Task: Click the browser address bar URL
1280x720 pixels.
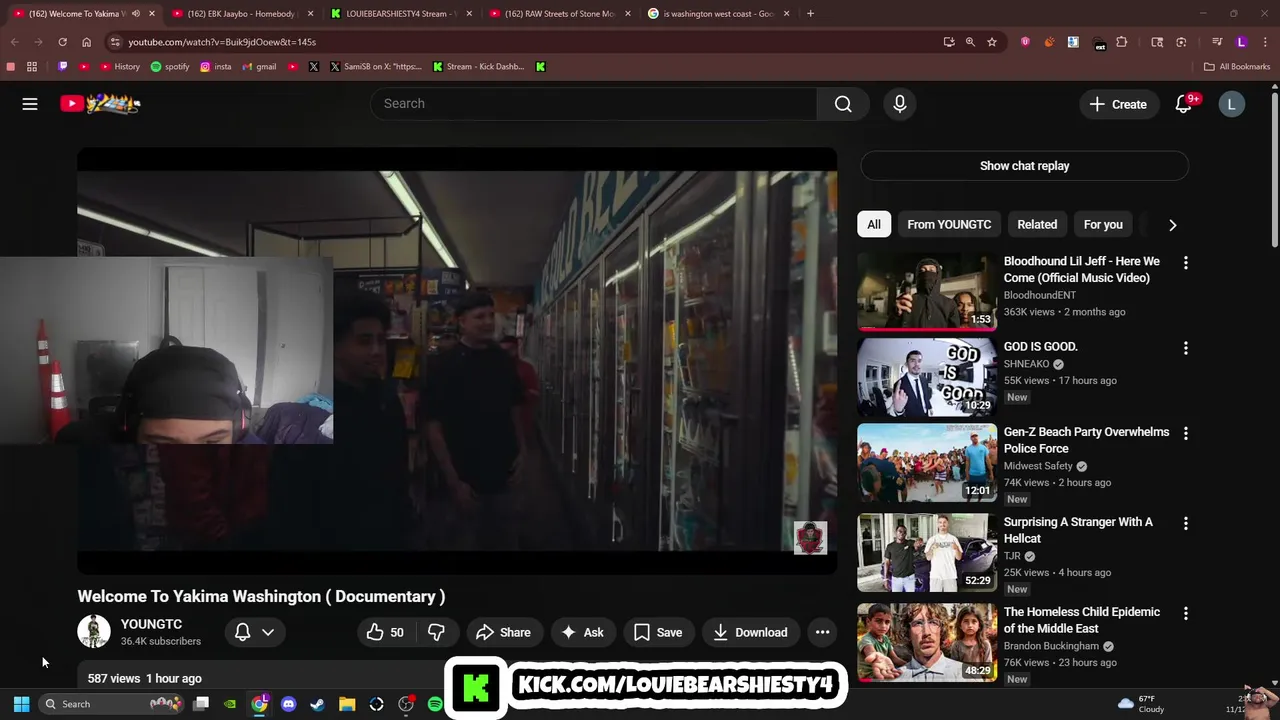Action: click(x=222, y=42)
